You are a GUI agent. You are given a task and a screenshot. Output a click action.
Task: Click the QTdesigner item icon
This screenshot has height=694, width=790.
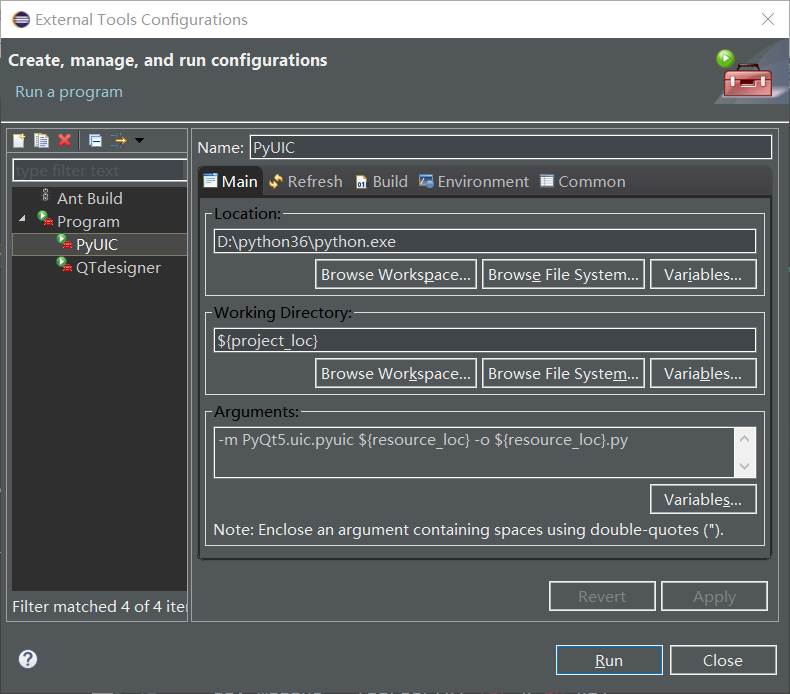[64, 264]
